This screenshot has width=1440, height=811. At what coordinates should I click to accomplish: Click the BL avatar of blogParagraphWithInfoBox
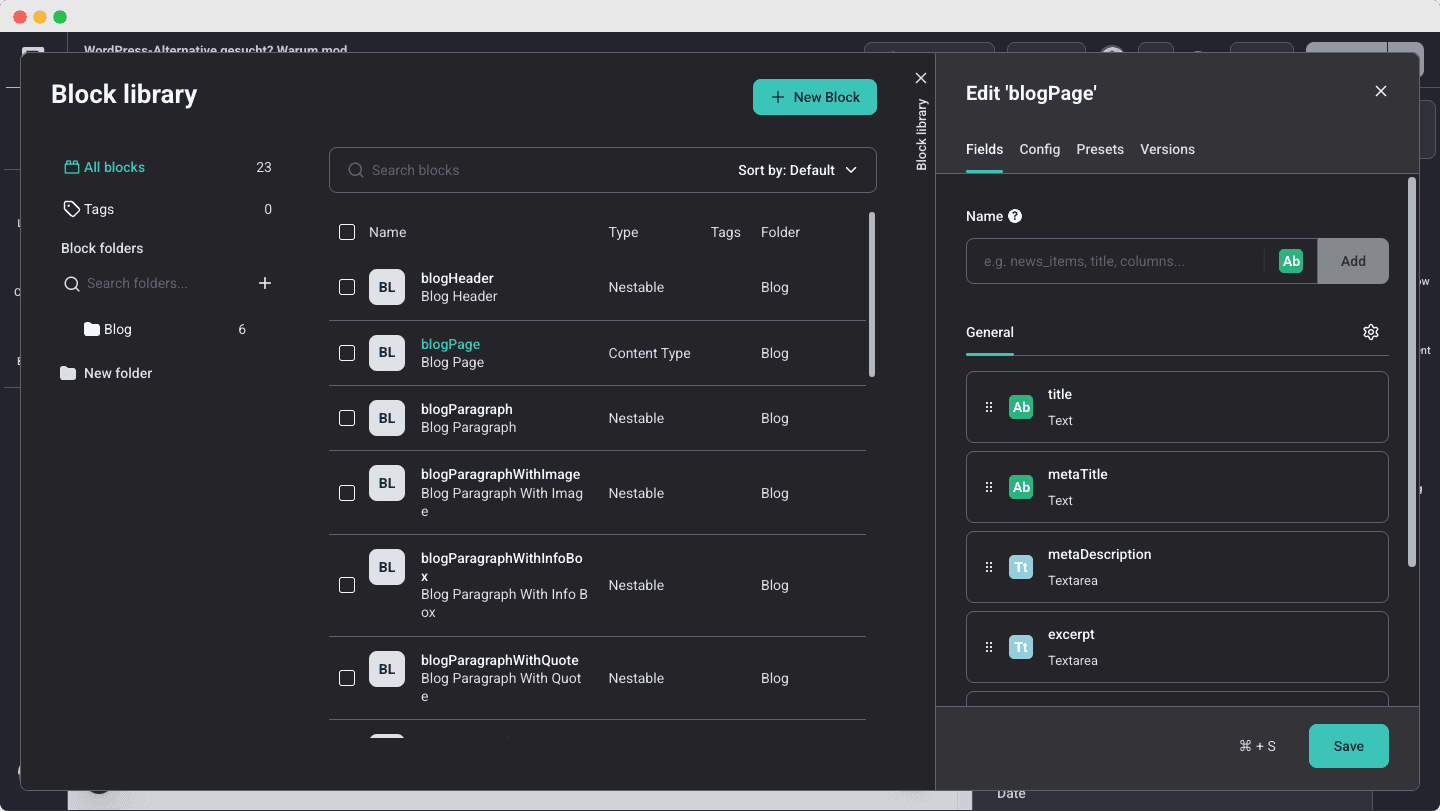[x=387, y=568]
